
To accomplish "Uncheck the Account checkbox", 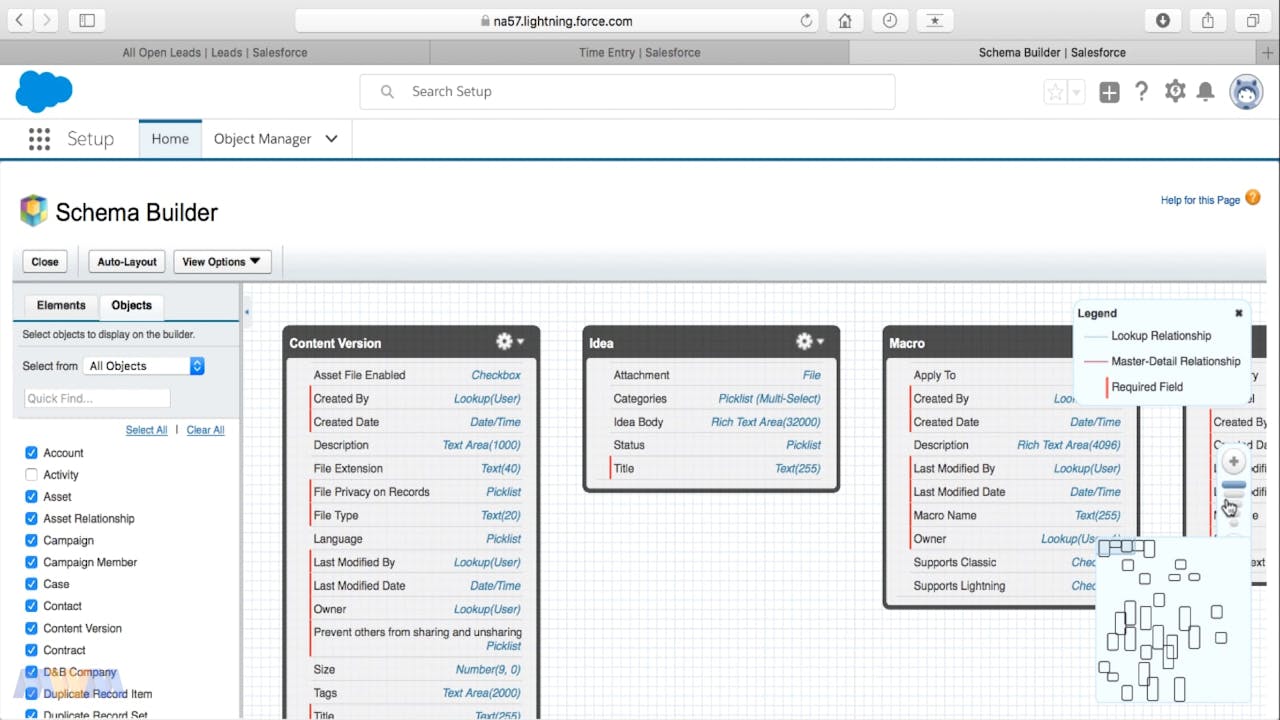I will 31,453.
